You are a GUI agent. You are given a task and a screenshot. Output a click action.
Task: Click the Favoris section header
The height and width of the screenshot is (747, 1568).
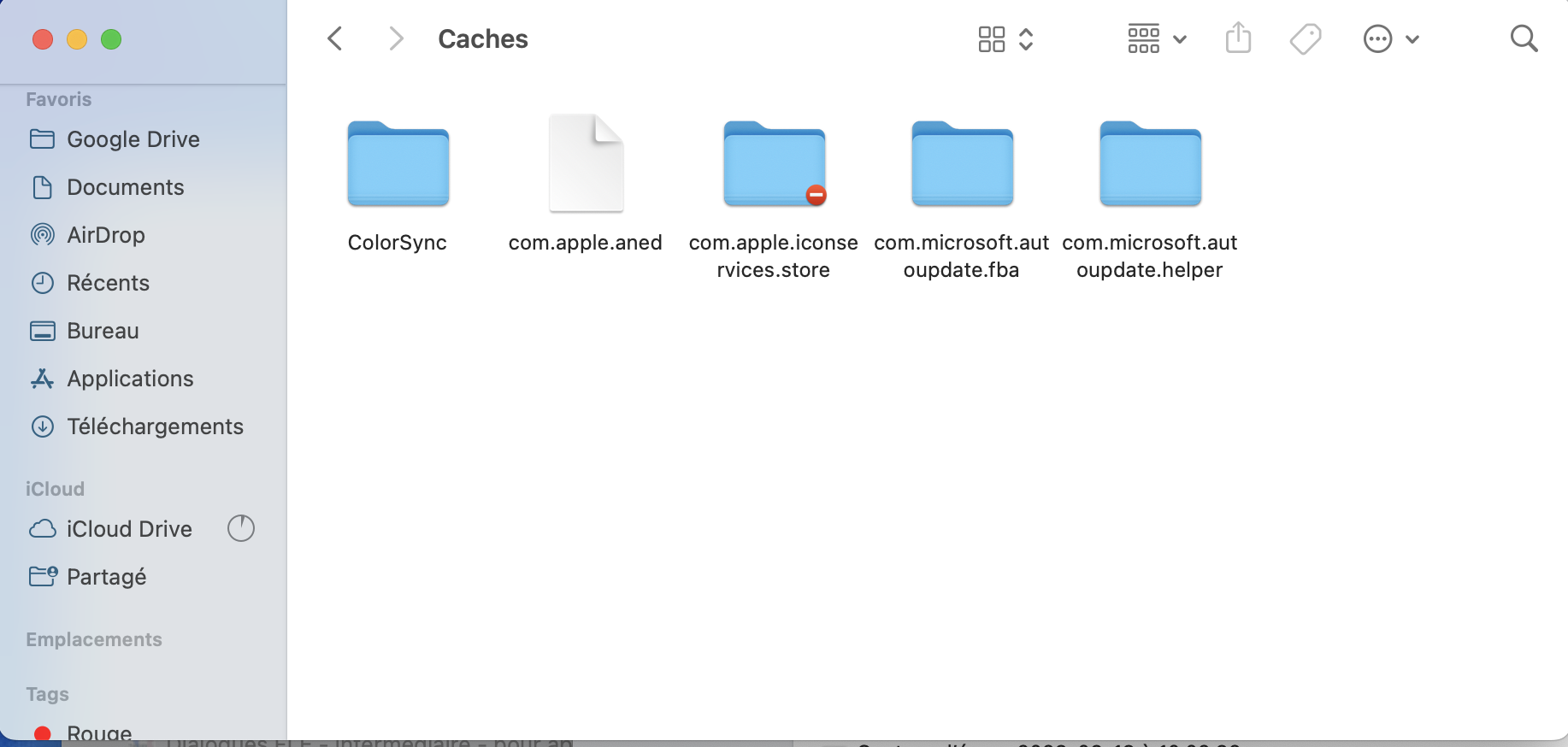tap(58, 99)
